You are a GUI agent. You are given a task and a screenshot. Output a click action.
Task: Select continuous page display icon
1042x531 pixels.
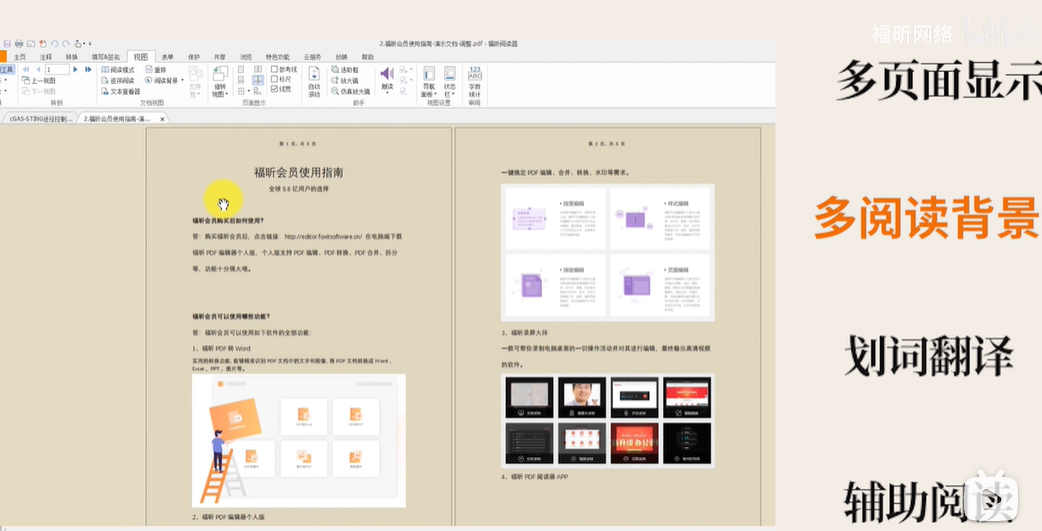[x=241, y=80]
